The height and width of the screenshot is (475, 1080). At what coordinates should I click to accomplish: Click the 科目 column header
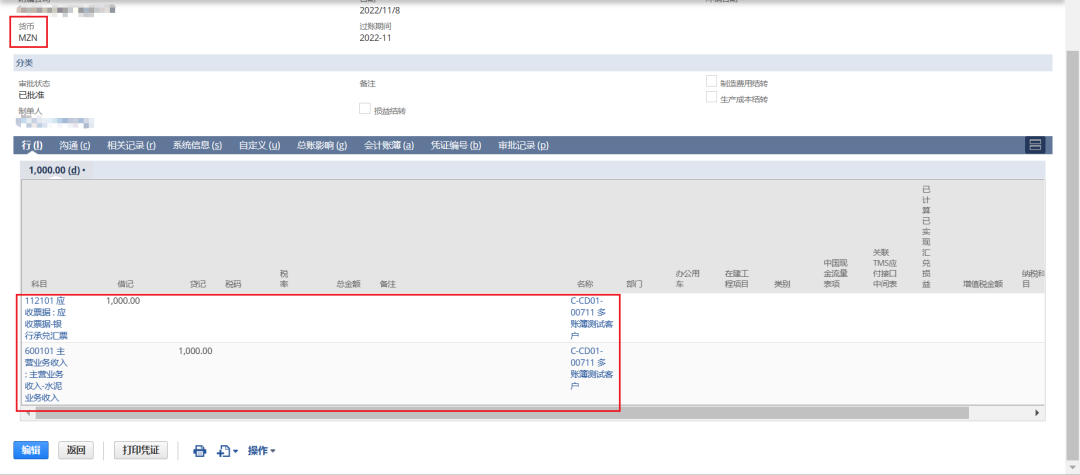39,284
